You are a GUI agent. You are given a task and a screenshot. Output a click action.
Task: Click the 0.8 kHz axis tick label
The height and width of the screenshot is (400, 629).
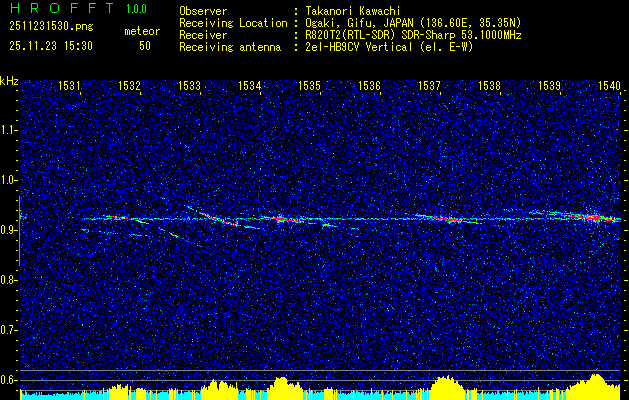(8, 280)
